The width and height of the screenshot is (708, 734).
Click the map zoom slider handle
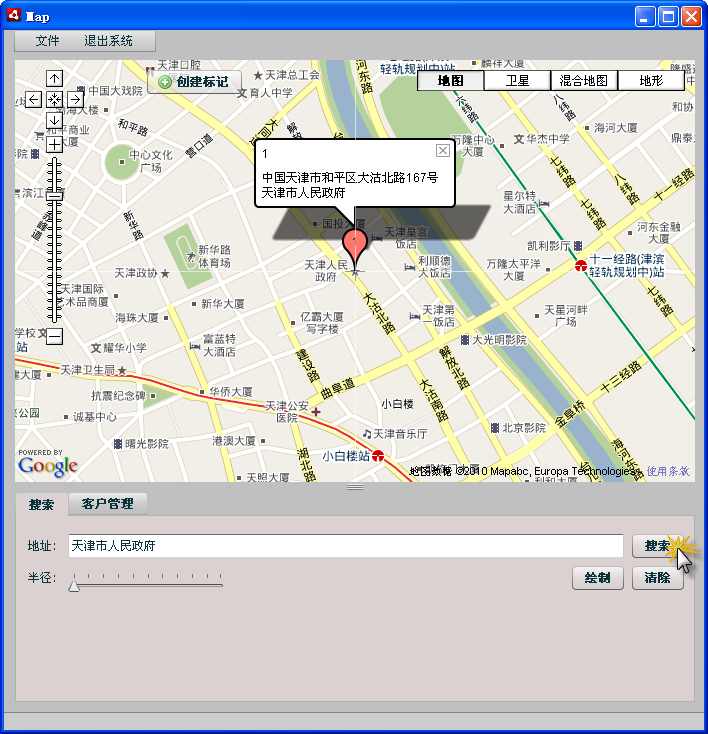coord(54,196)
